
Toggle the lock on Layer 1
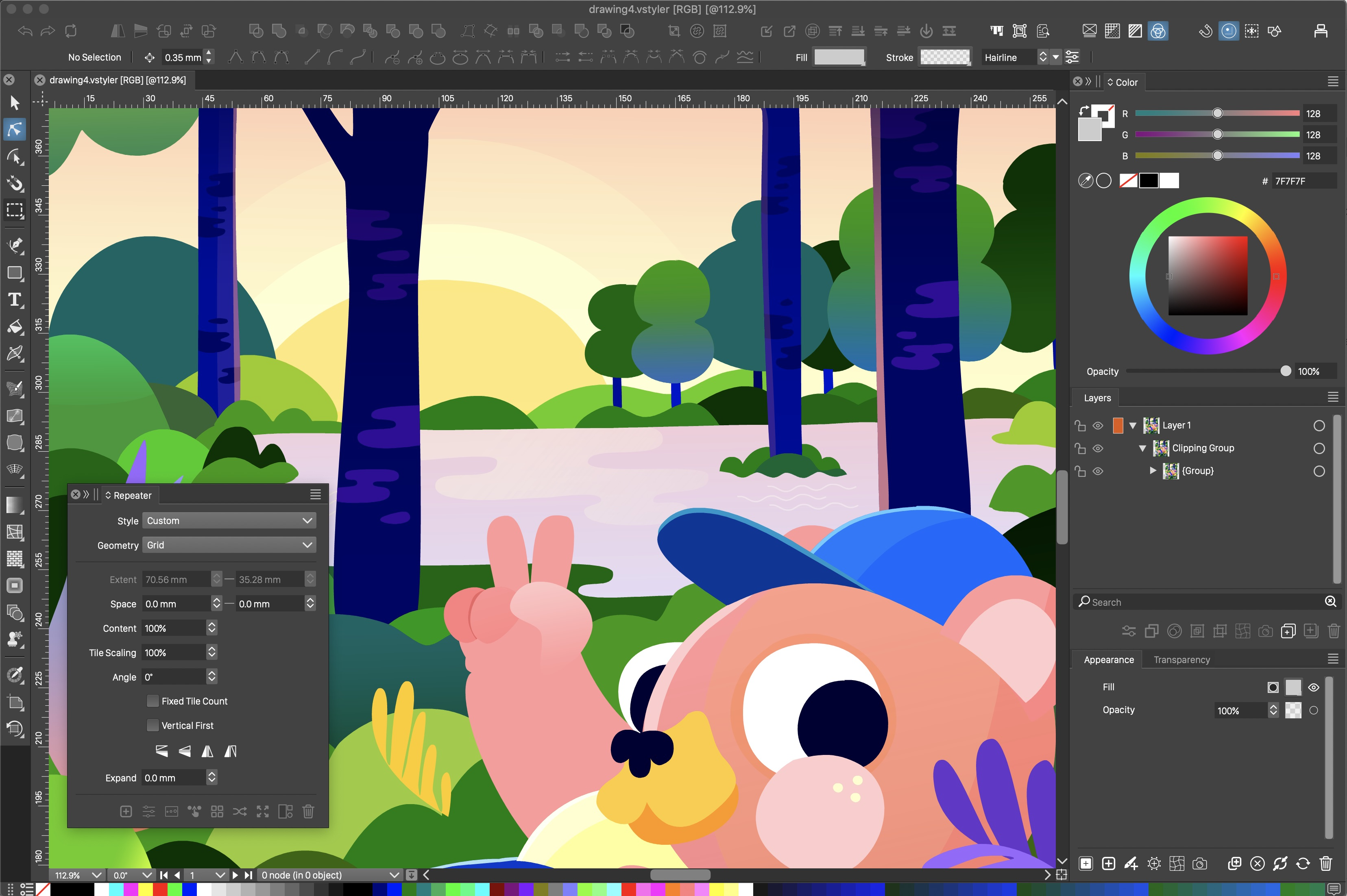tap(1080, 425)
